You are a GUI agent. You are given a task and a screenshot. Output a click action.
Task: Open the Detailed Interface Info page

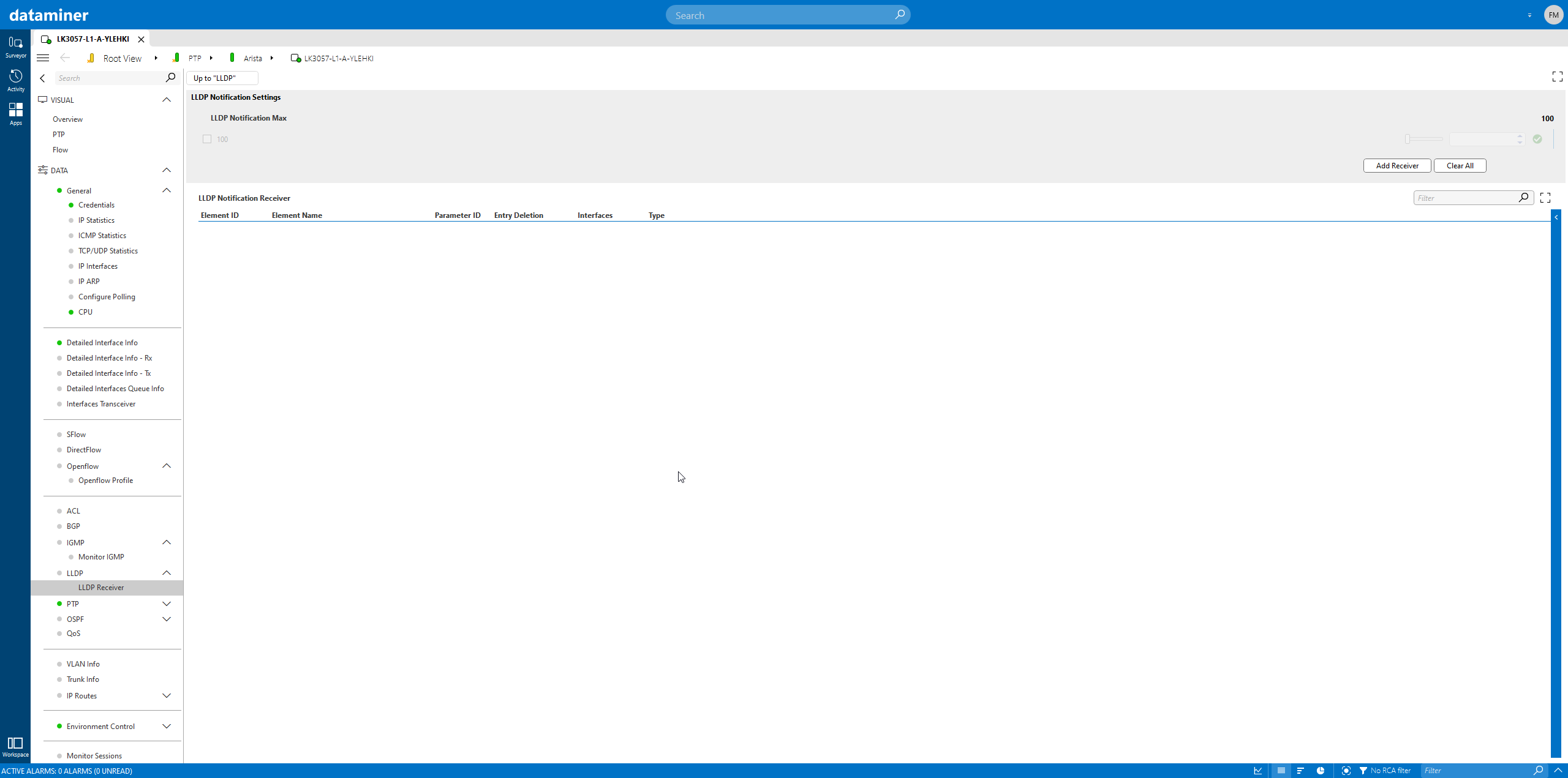tap(102, 343)
